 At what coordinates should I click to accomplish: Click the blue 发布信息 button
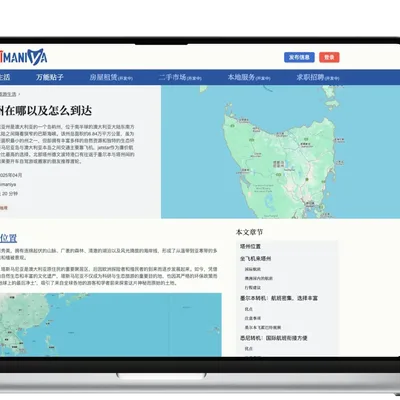[x=299, y=57]
